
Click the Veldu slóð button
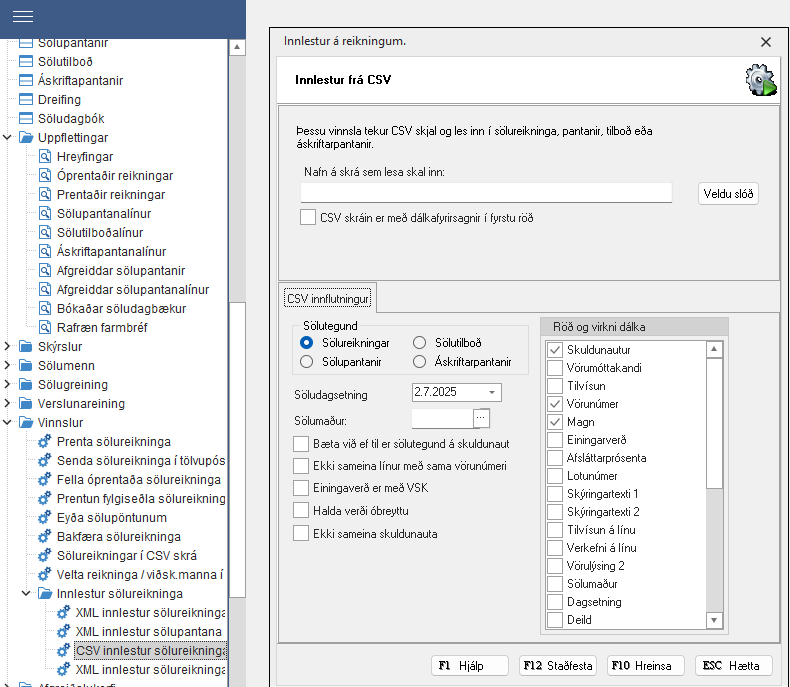tap(728, 194)
